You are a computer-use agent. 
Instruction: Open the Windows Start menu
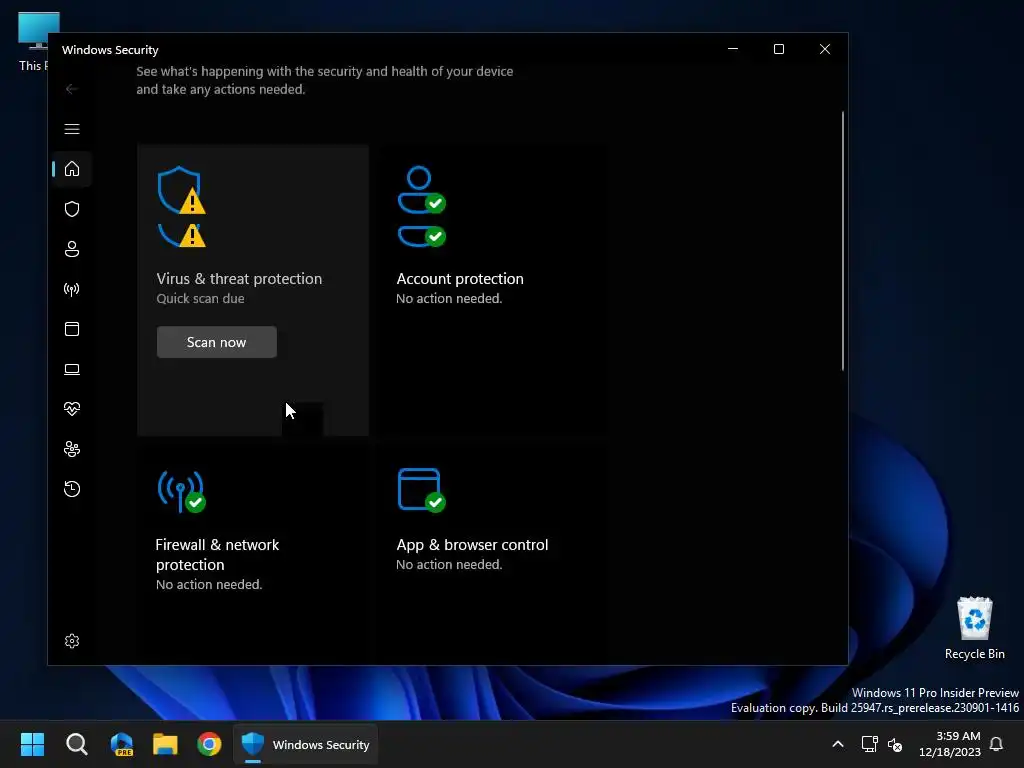(x=33, y=744)
